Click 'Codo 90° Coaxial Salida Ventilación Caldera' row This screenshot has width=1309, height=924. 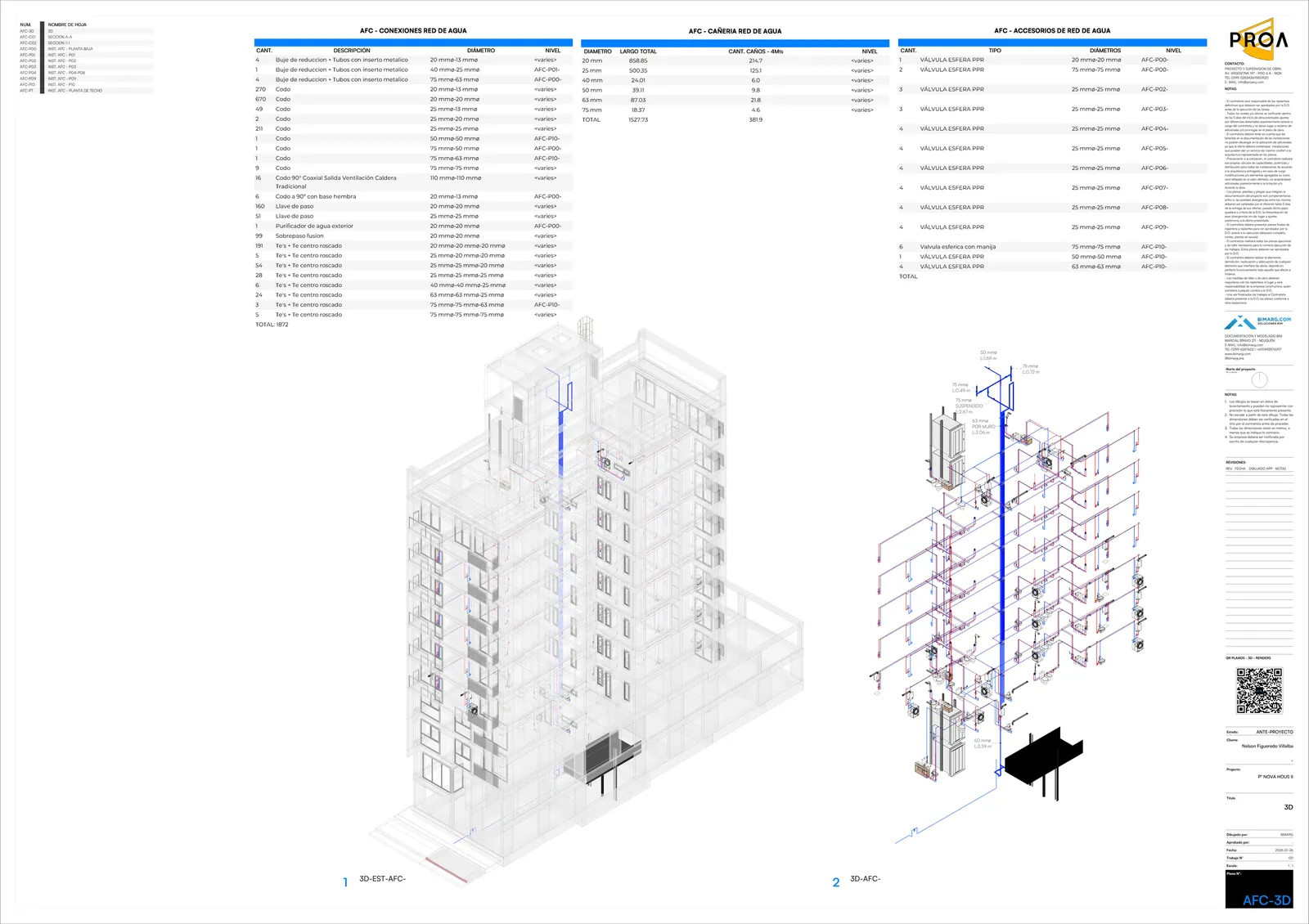(413, 182)
